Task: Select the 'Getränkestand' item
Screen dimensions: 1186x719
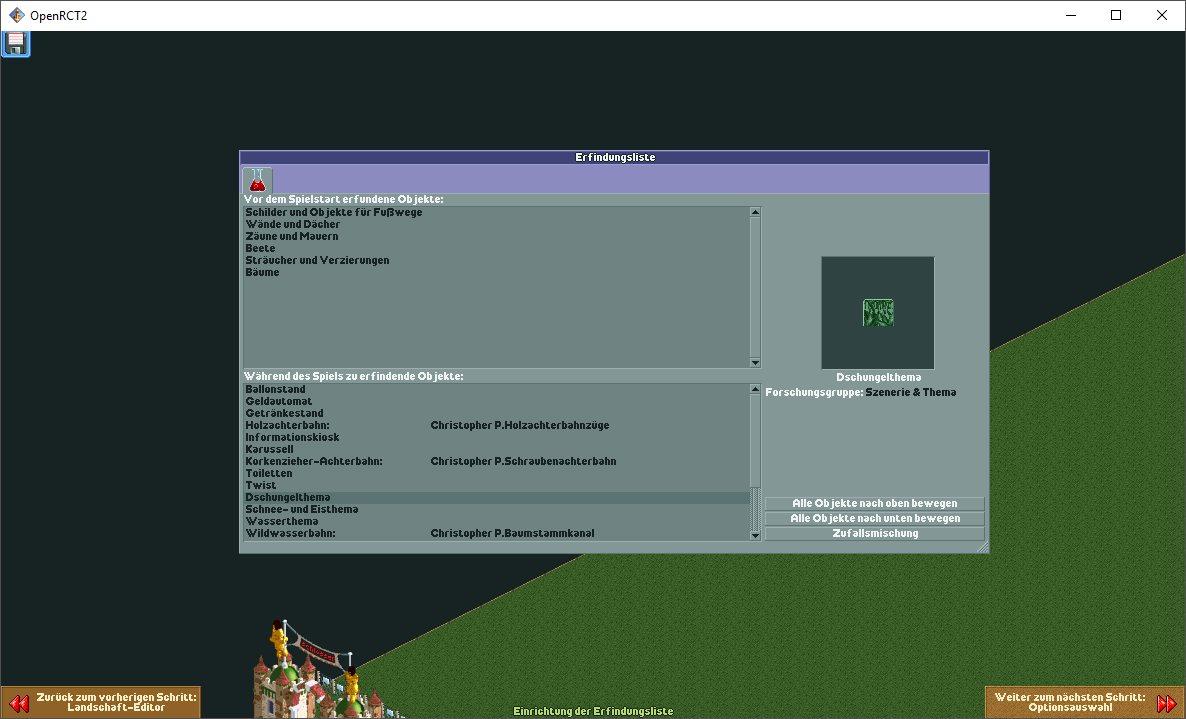Action: point(496,414)
